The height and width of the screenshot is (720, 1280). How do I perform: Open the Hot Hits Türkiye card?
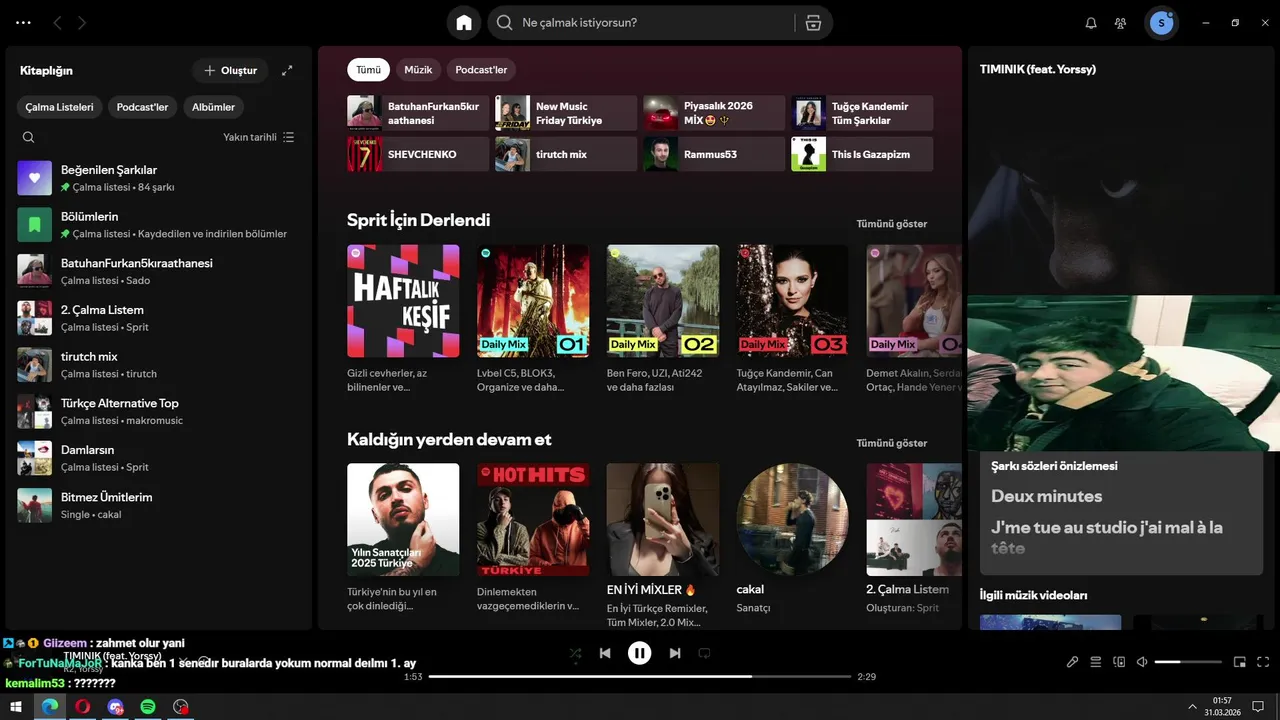533,538
